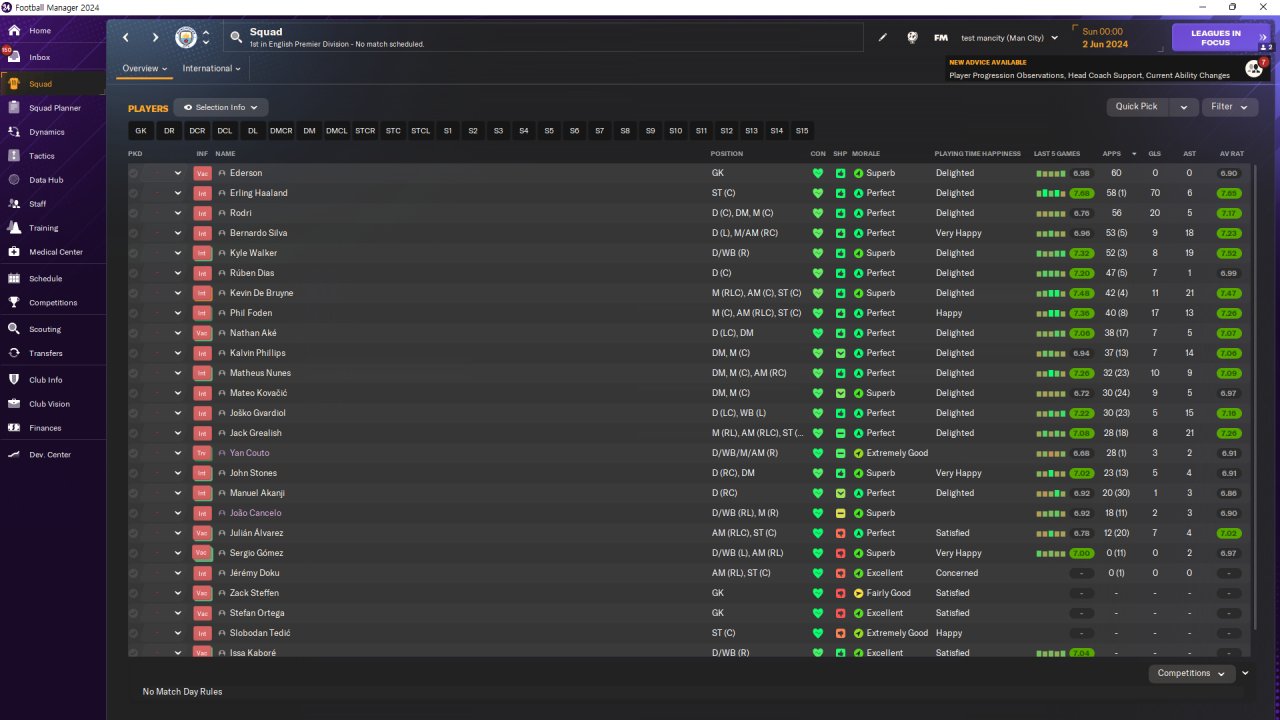Open the Club Info shield icon
Image resolution: width=1280 pixels, height=720 pixels.
pos(14,380)
